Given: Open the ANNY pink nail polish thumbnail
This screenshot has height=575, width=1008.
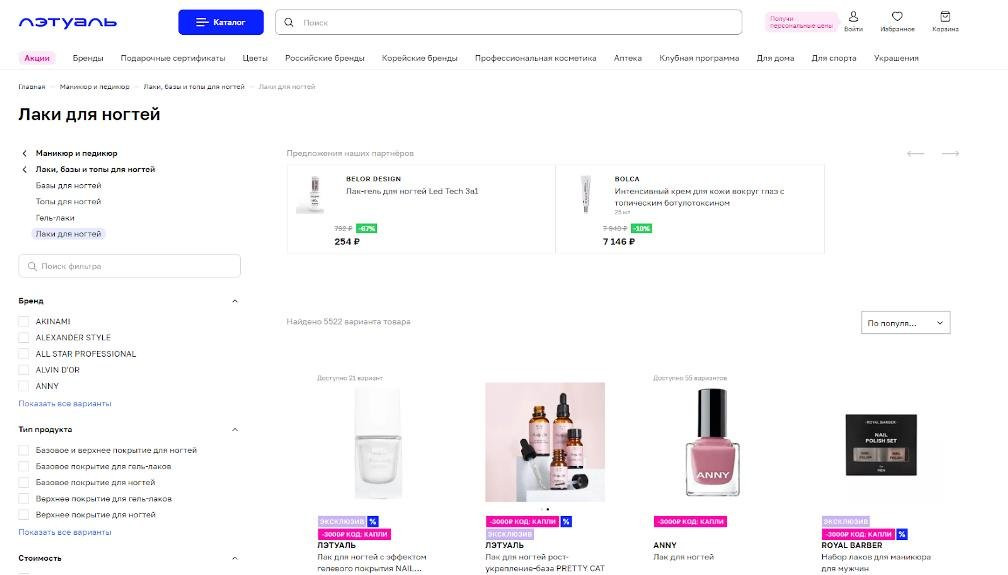Looking at the screenshot, I should point(713,442).
